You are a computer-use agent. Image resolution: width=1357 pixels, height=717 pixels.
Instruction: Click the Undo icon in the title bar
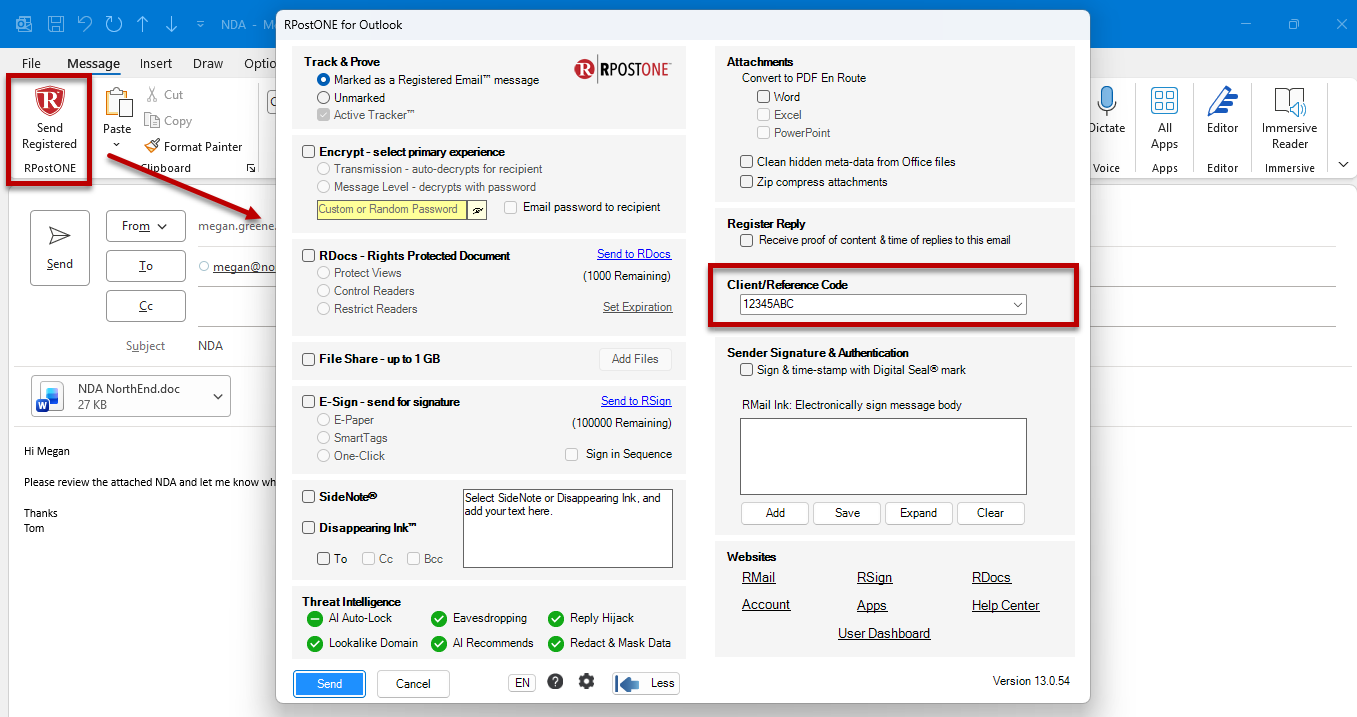(x=85, y=23)
